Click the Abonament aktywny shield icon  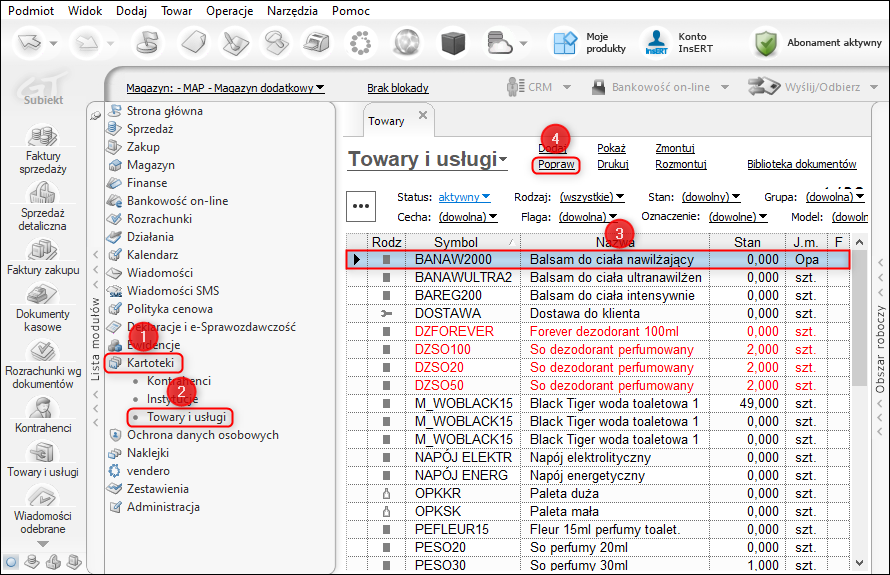pyautogui.click(x=766, y=43)
